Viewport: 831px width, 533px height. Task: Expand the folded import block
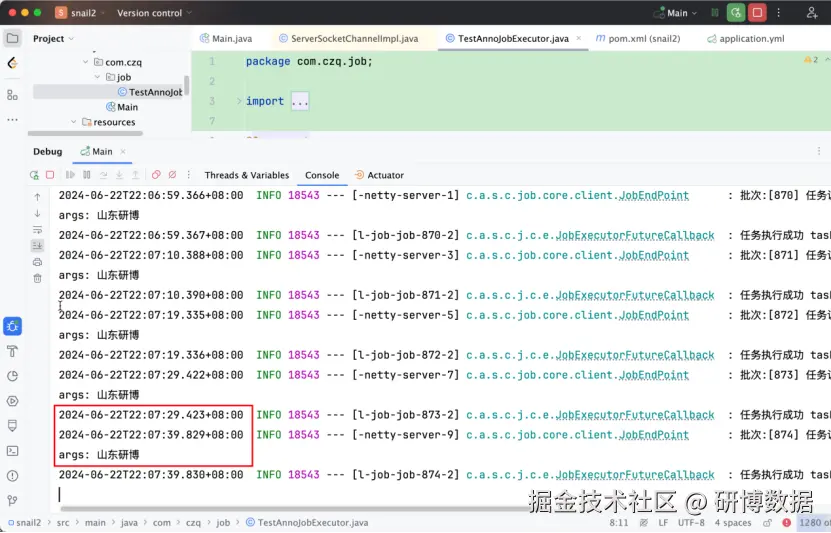300,101
